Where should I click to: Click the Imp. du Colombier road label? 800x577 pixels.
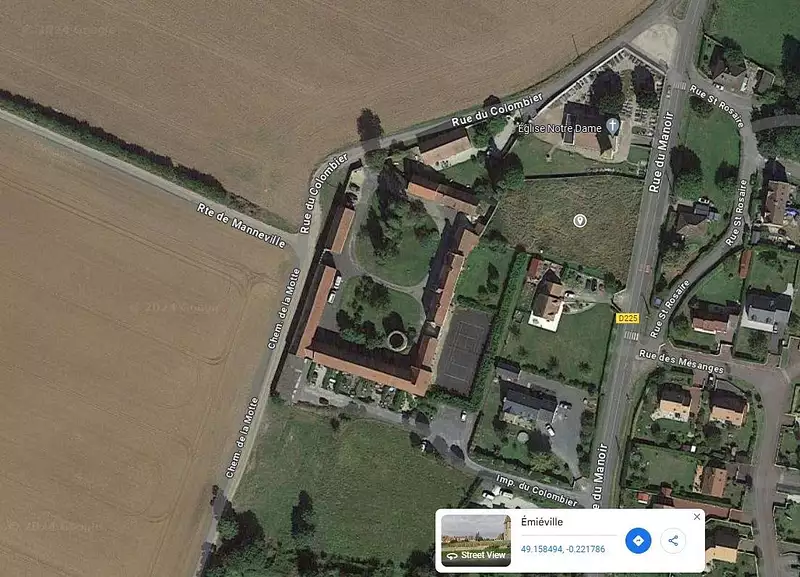[x=536, y=490]
